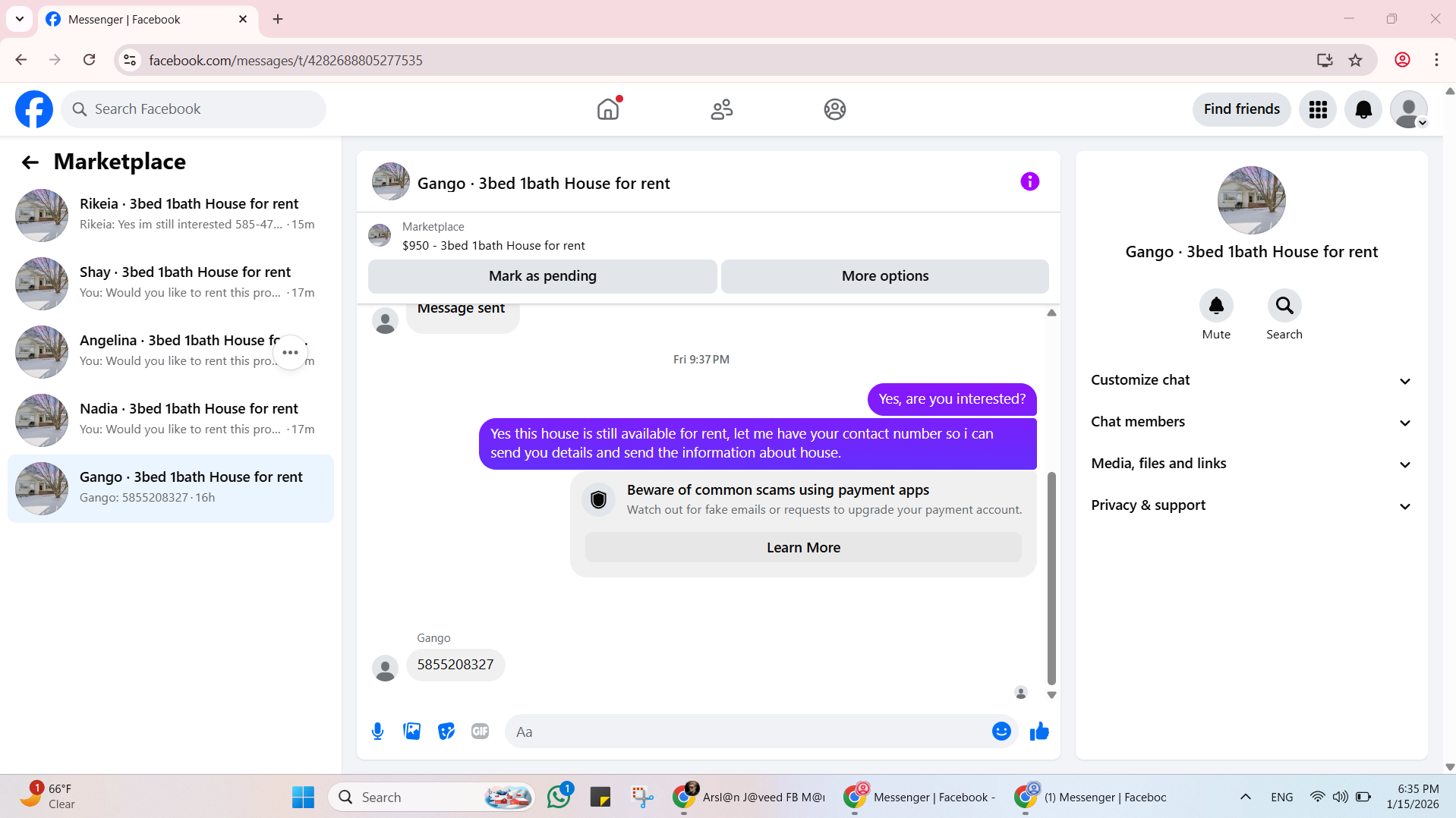The width and height of the screenshot is (1456, 818).
Task: Click Learn More about scams
Action: coord(803,548)
